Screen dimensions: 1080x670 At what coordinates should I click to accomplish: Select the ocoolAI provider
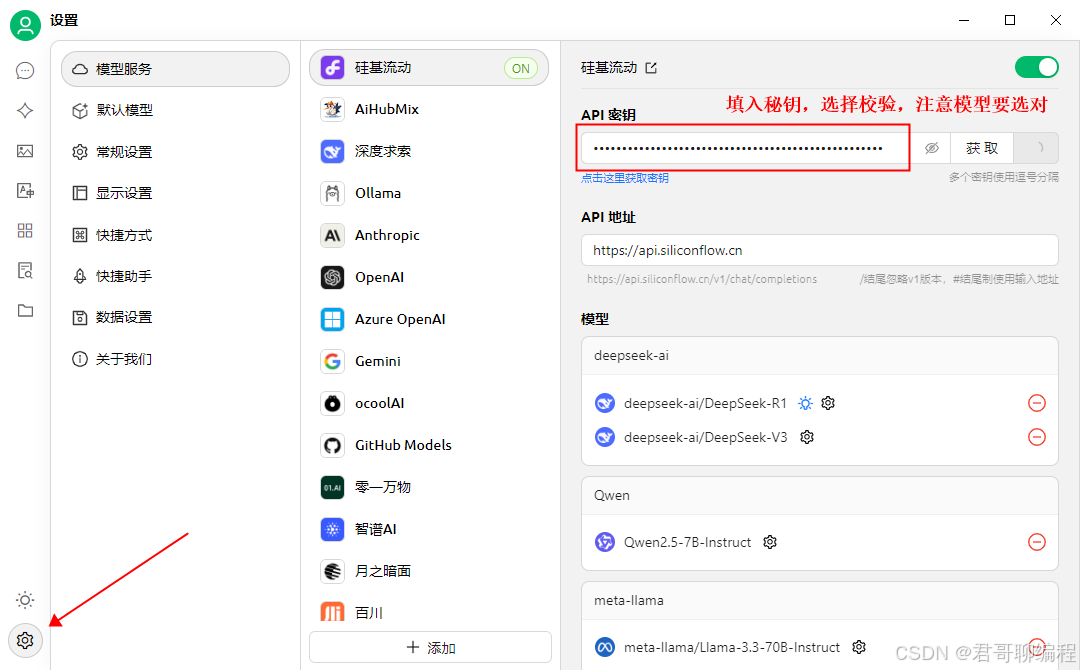(x=429, y=403)
